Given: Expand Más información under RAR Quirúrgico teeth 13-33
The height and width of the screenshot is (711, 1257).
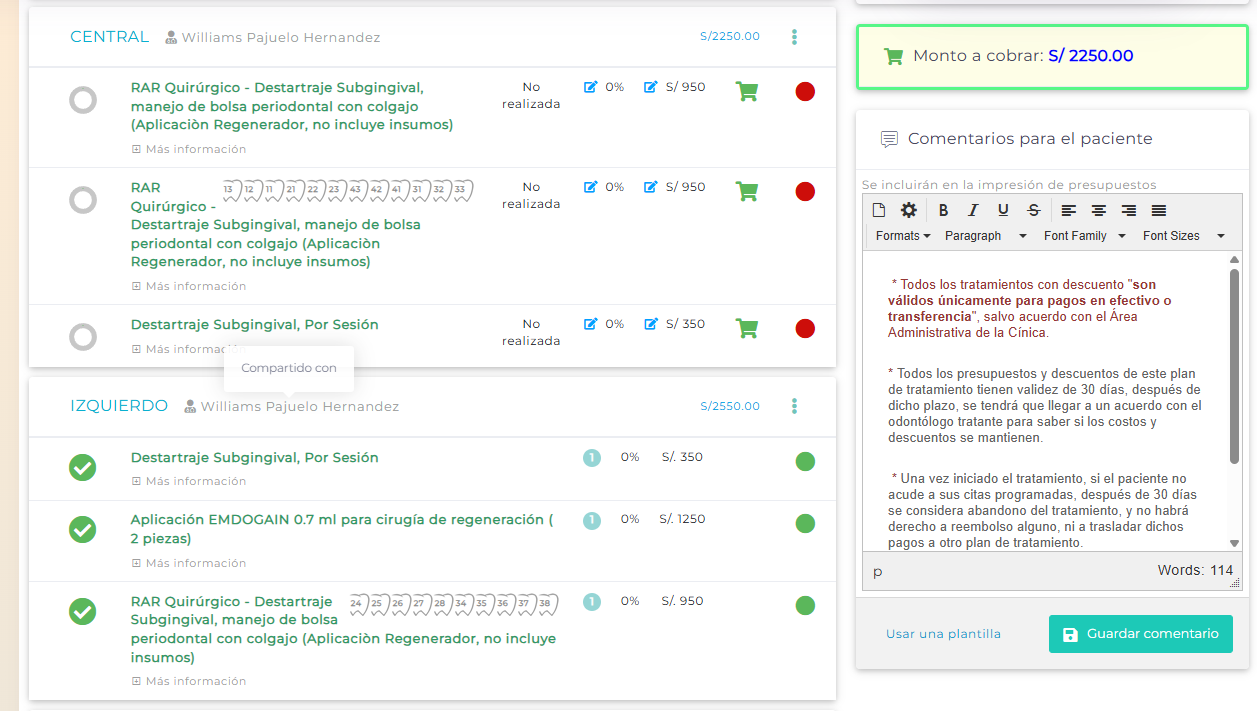Looking at the screenshot, I should pyautogui.click(x=189, y=286).
